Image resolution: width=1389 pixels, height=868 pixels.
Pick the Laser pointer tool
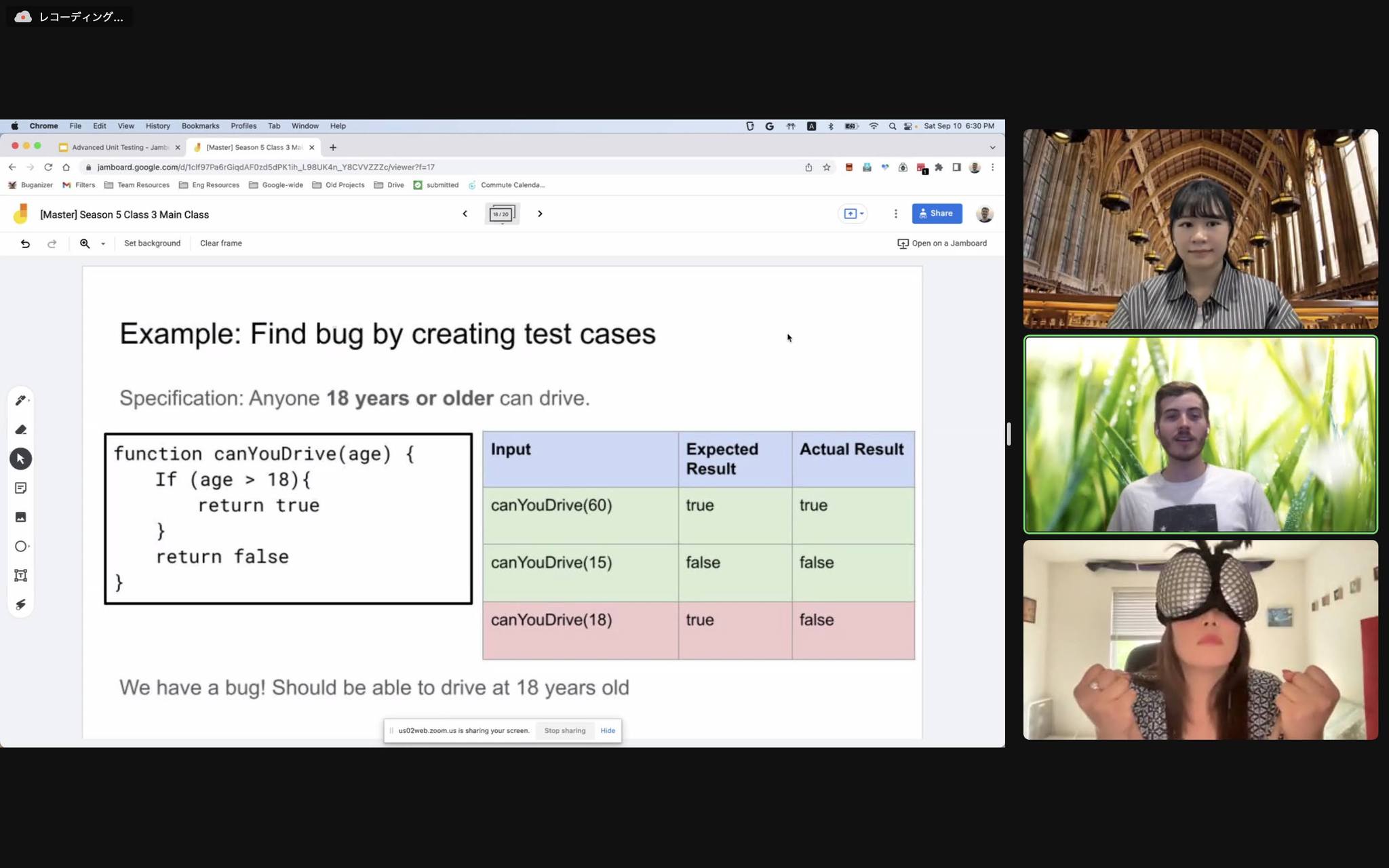[20, 605]
